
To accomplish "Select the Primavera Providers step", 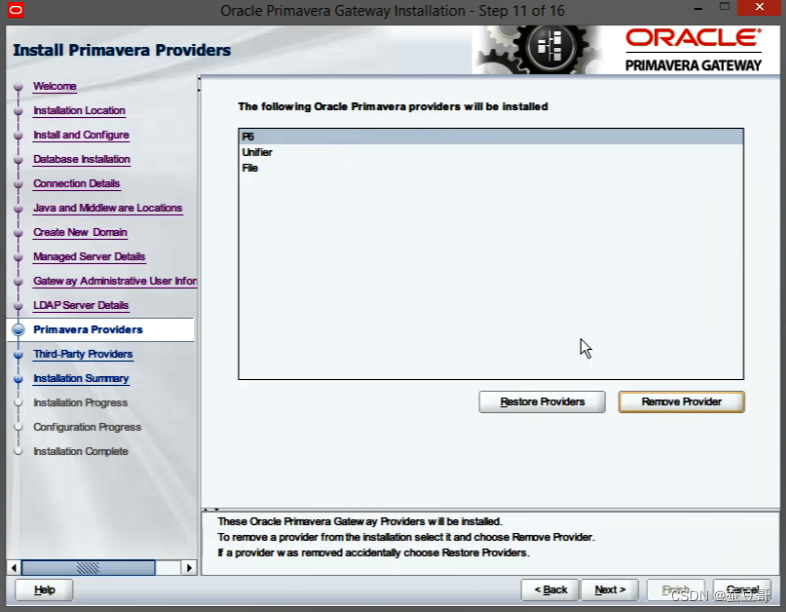I will [x=88, y=330].
